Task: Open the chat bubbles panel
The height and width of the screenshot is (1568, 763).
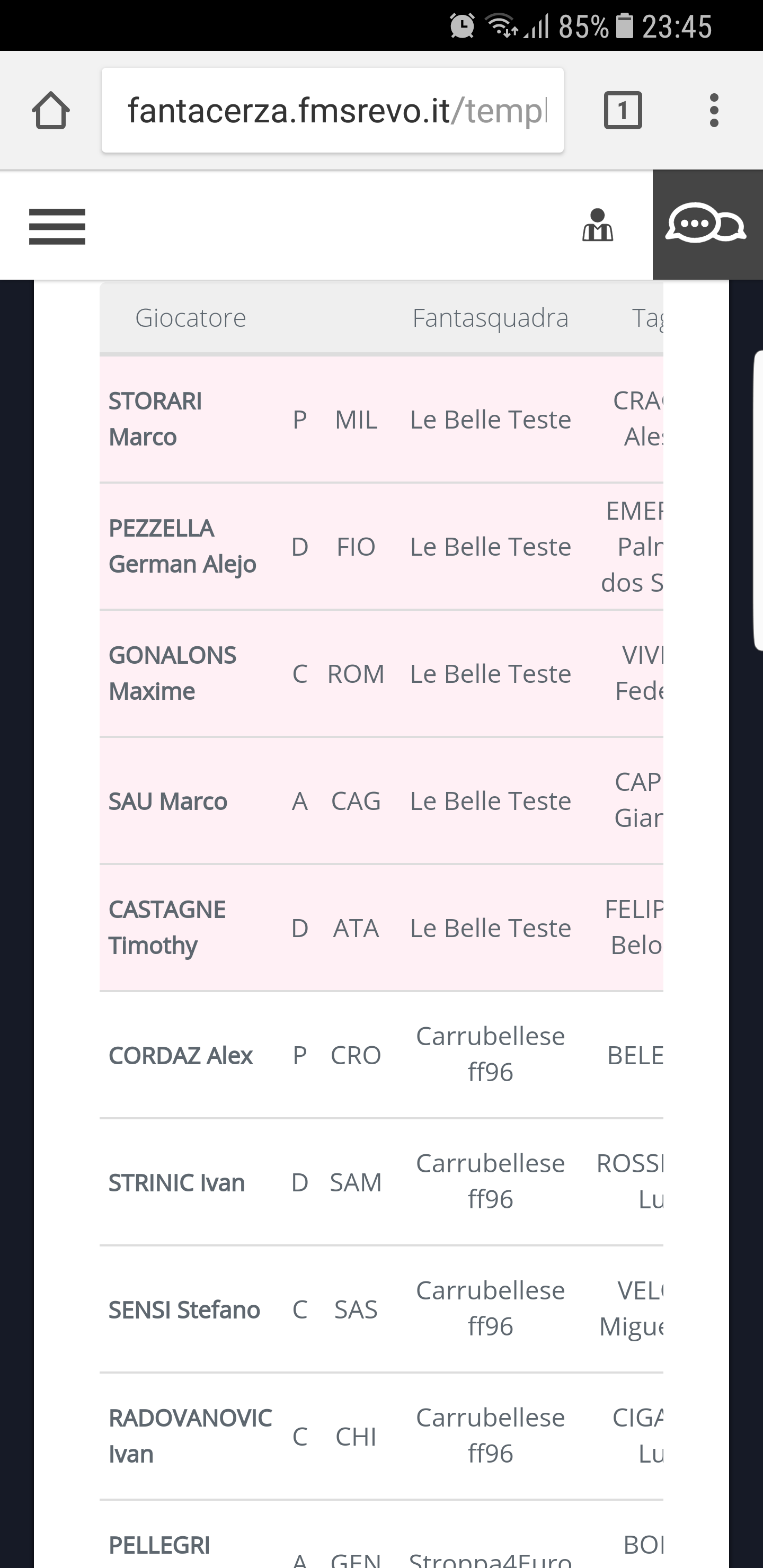Action: click(706, 224)
